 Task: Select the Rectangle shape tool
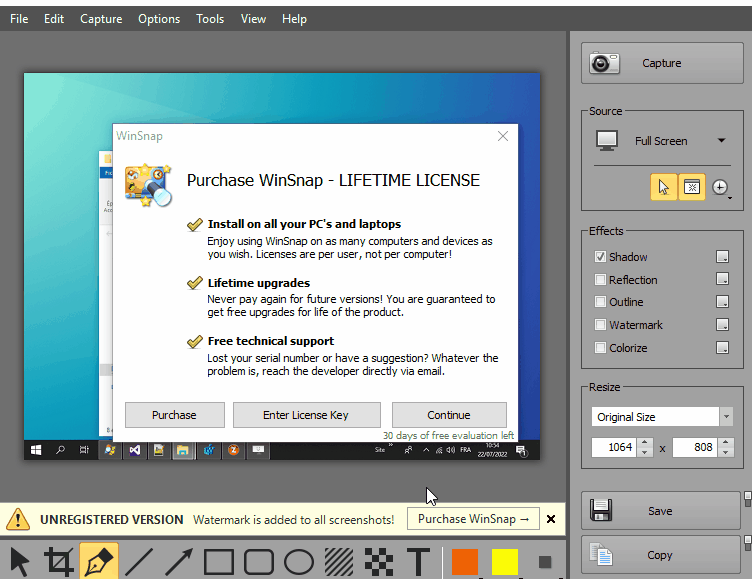tap(219, 561)
